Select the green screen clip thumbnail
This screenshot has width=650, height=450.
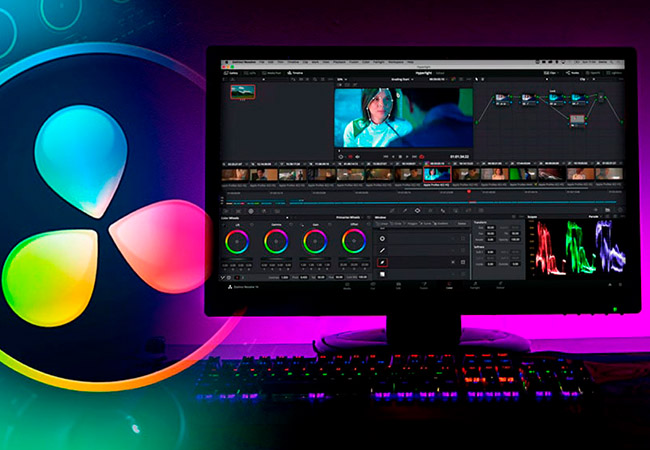[x=522, y=174]
